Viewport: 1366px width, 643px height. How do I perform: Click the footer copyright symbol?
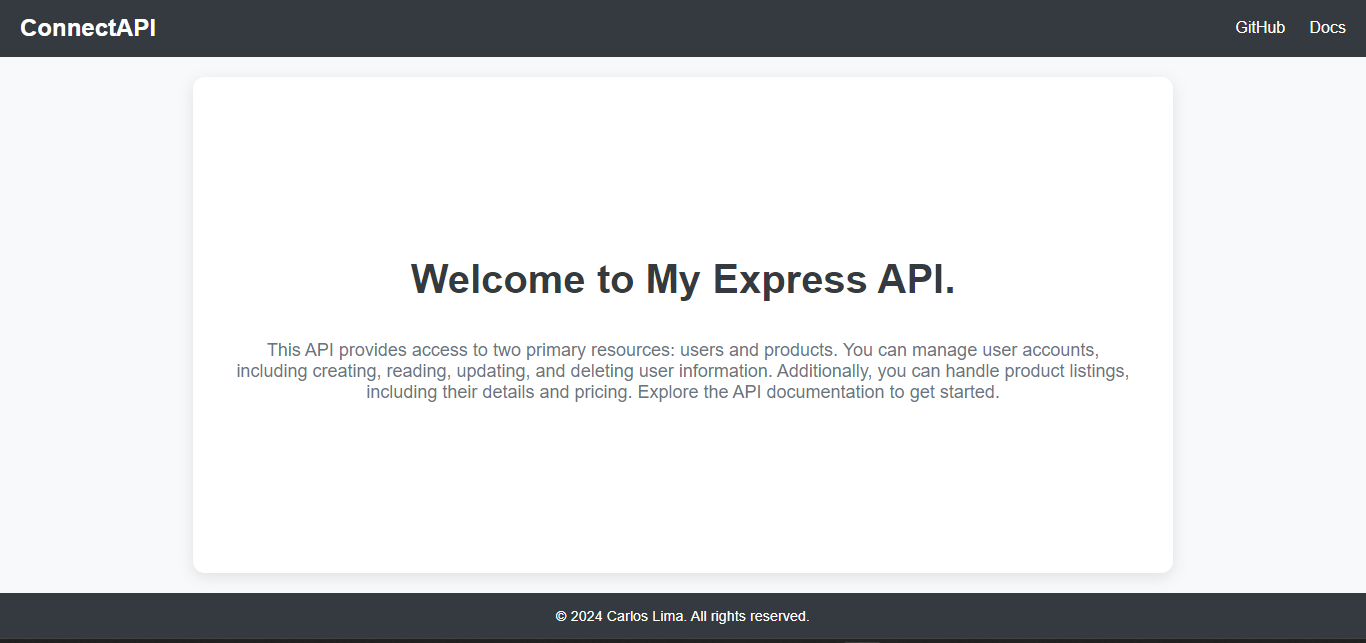pyautogui.click(x=561, y=616)
